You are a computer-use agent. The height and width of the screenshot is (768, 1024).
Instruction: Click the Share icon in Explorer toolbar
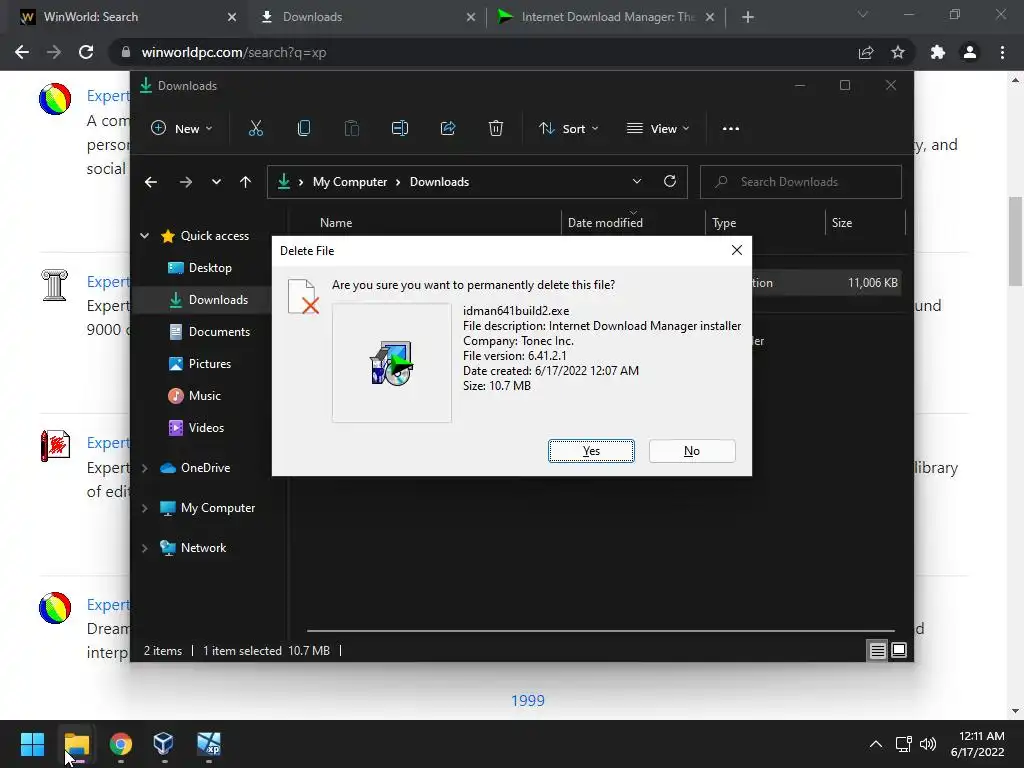point(448,128)
